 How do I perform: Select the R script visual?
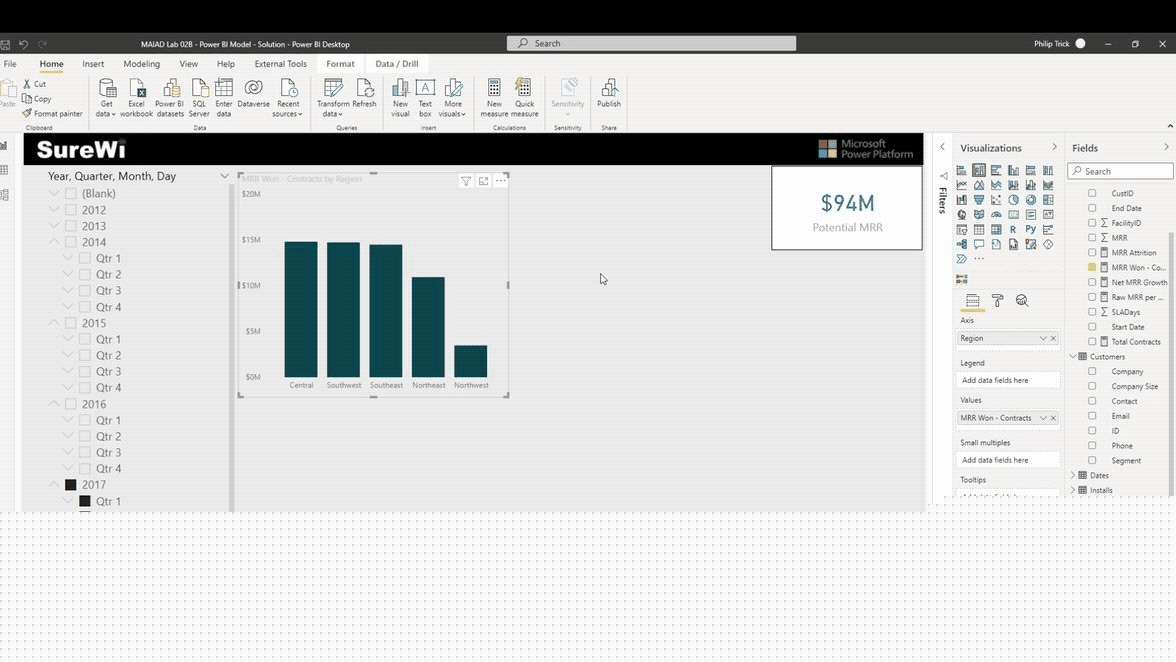pyautogui.click(x=1013, y=229)
